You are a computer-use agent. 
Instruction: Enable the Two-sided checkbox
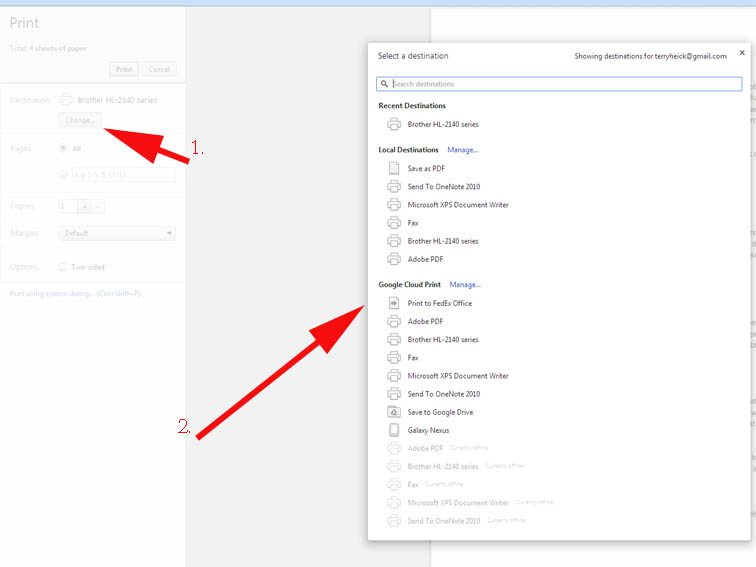point(63,267)
